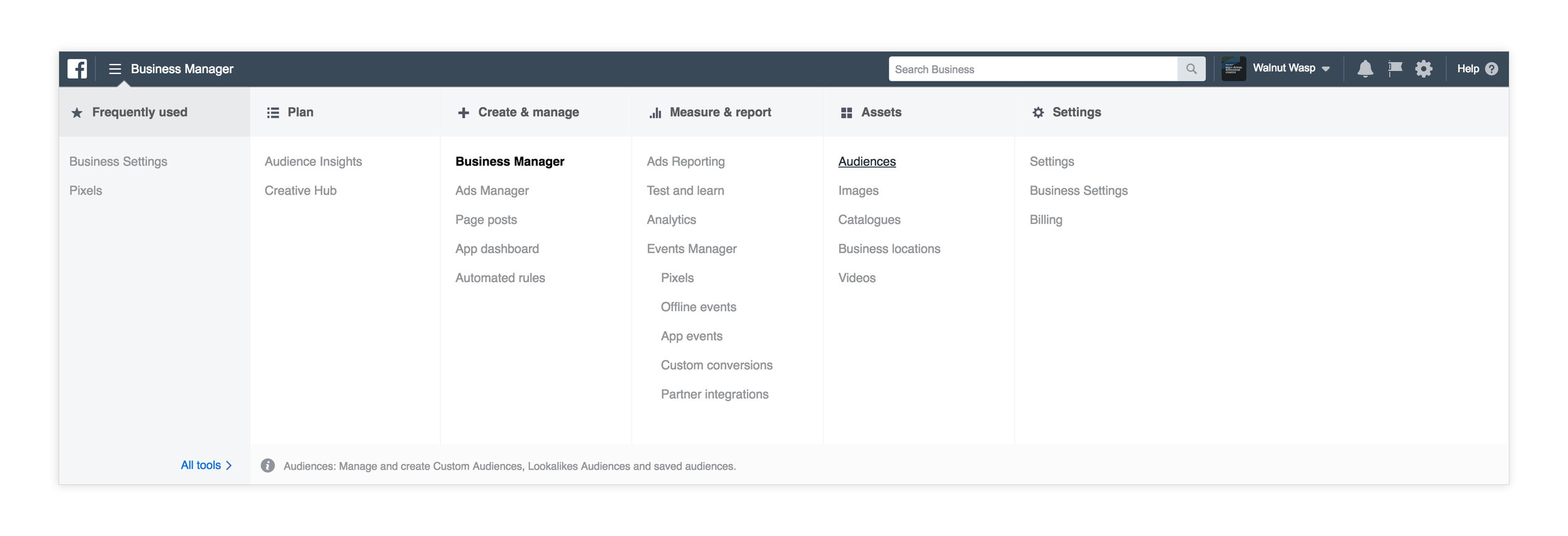Open Ads Reporting

pos(686,162)
